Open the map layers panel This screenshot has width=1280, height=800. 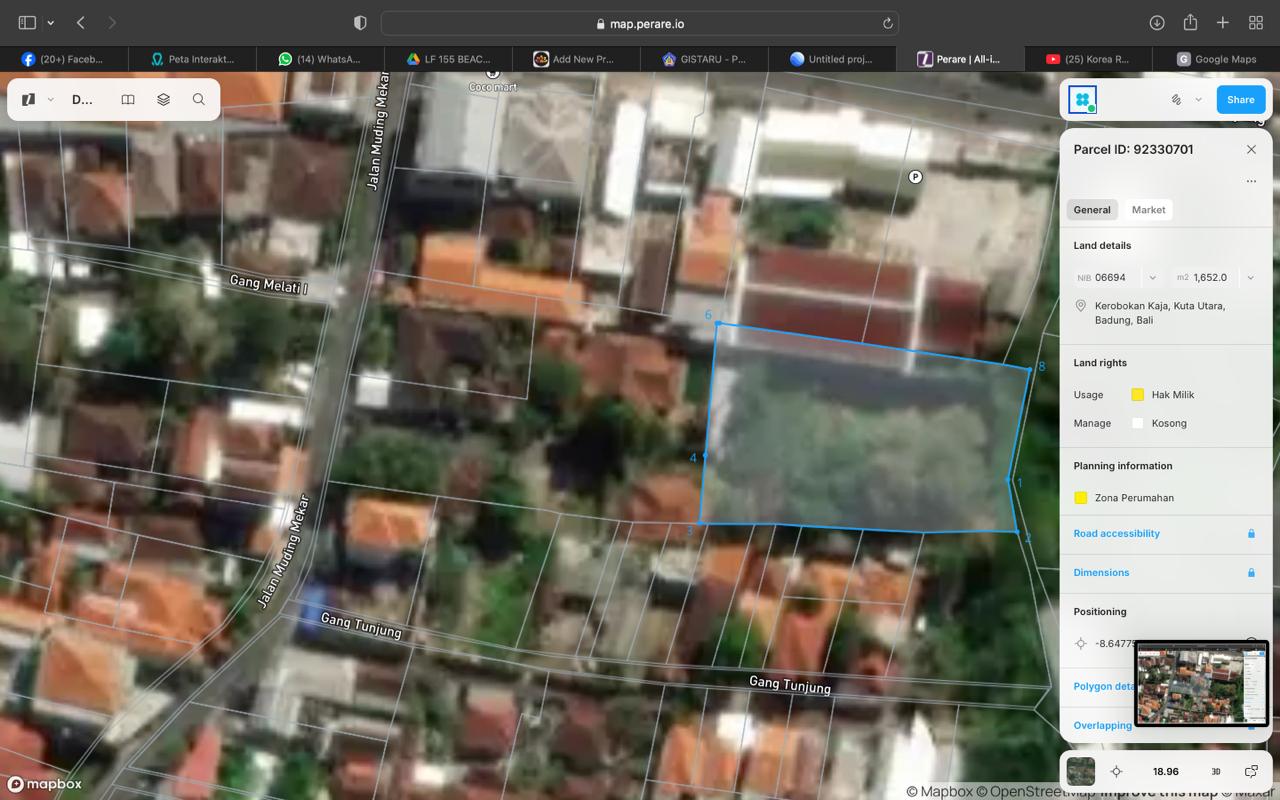pyautogui.click(x=163, y=100)
